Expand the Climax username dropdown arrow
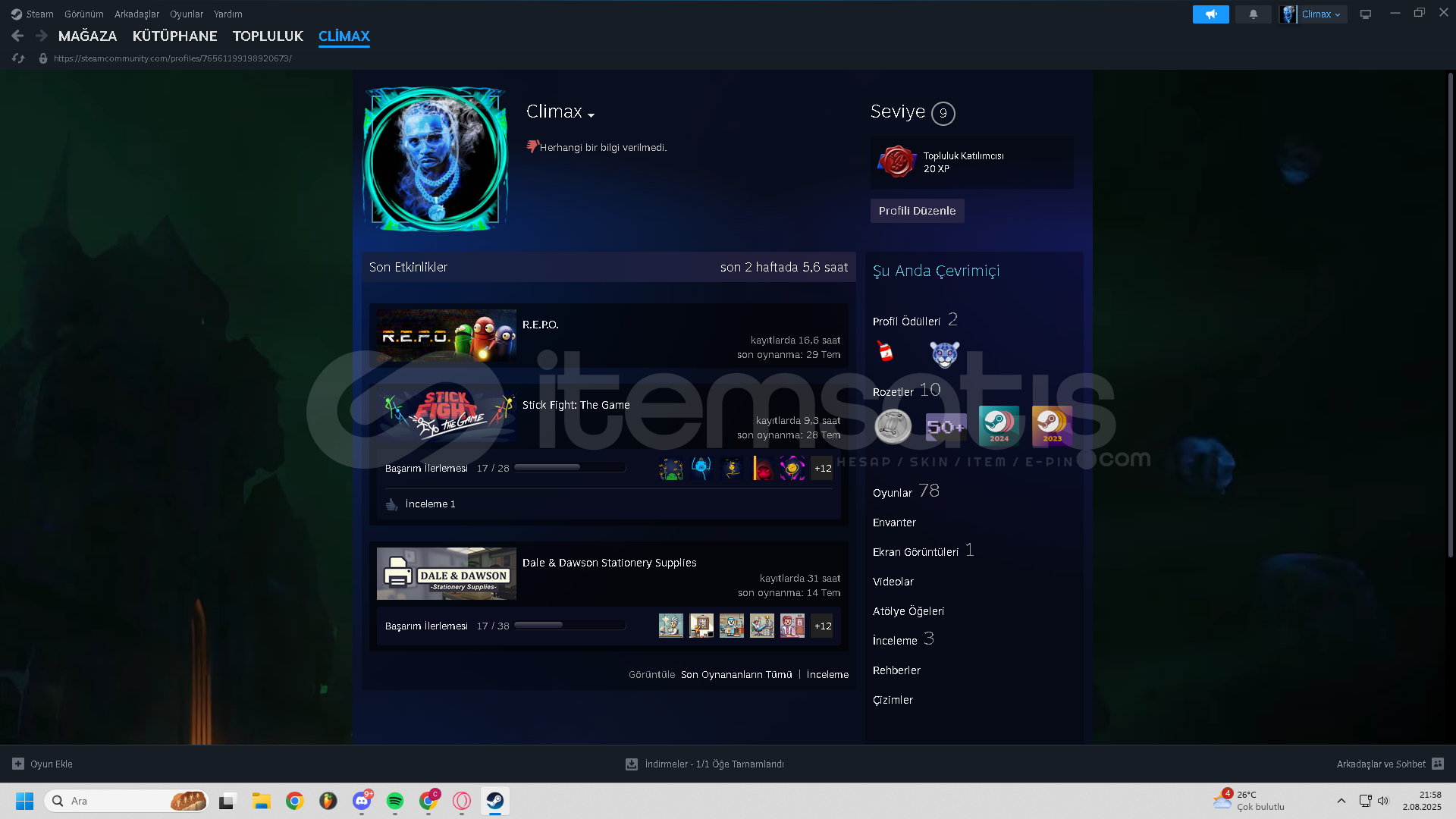Viewport: 1456px width, 819px height. pos(591,115)
